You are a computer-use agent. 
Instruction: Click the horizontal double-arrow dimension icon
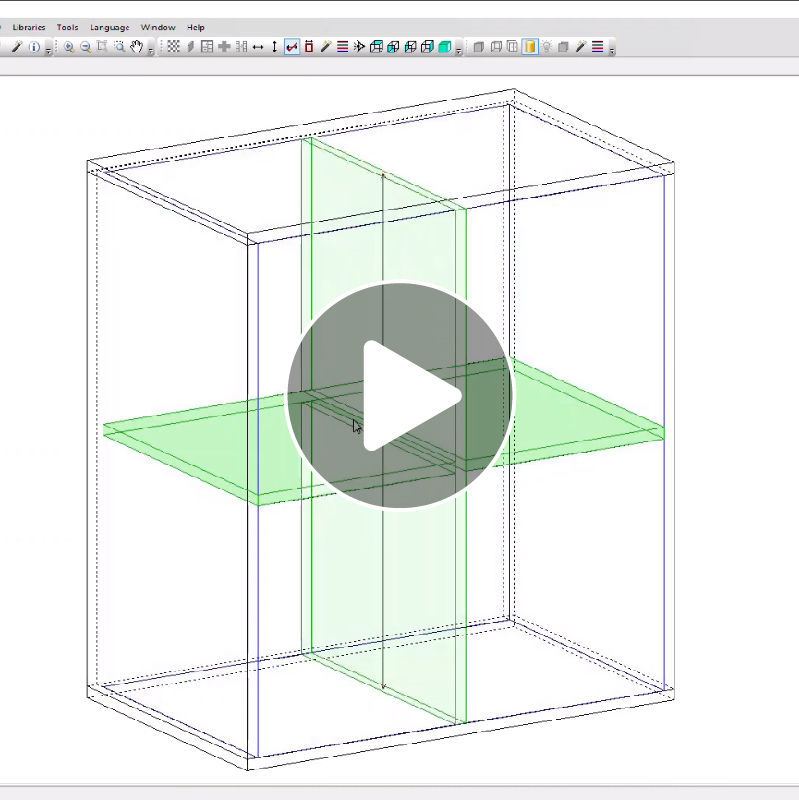[x=258, y=47]
